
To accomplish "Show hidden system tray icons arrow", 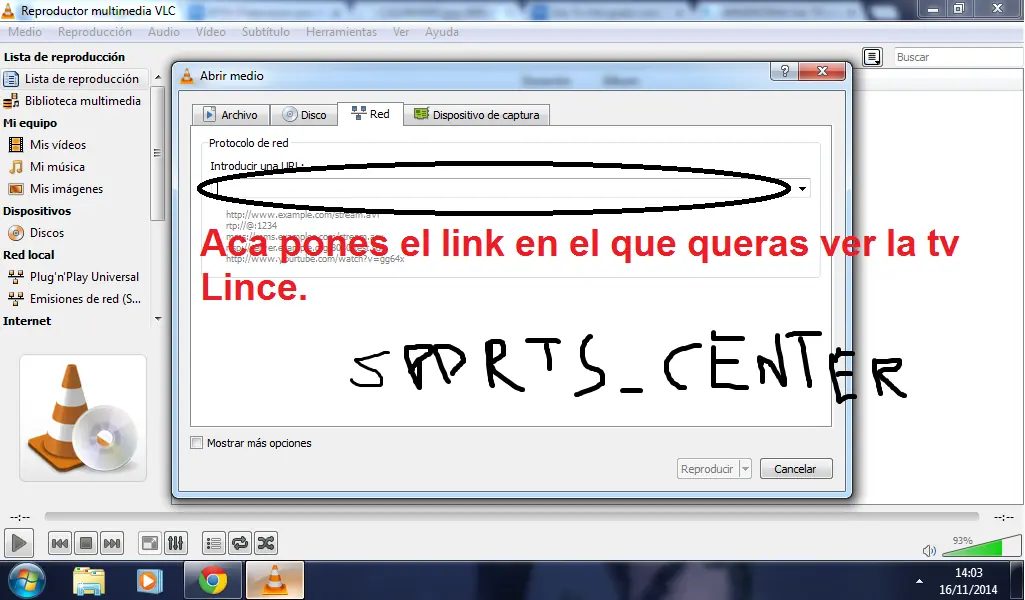I will [919, 581].
